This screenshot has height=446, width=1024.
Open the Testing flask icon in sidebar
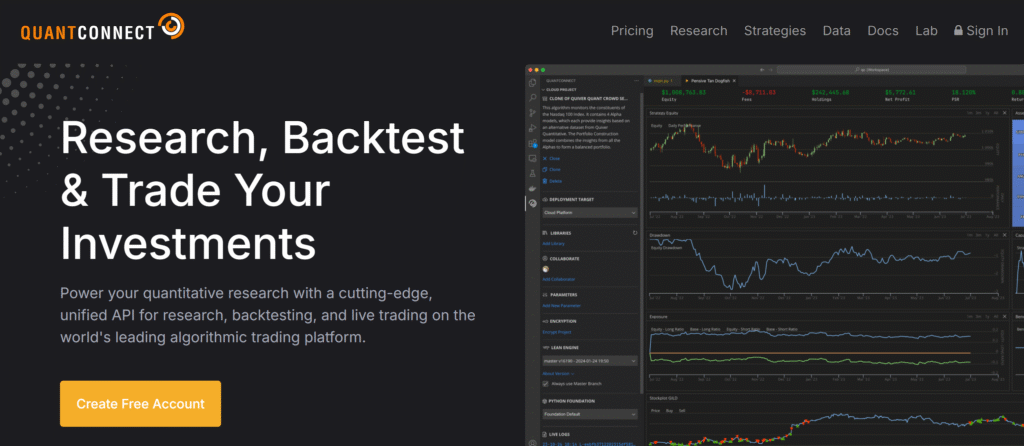tap(532, 173)
